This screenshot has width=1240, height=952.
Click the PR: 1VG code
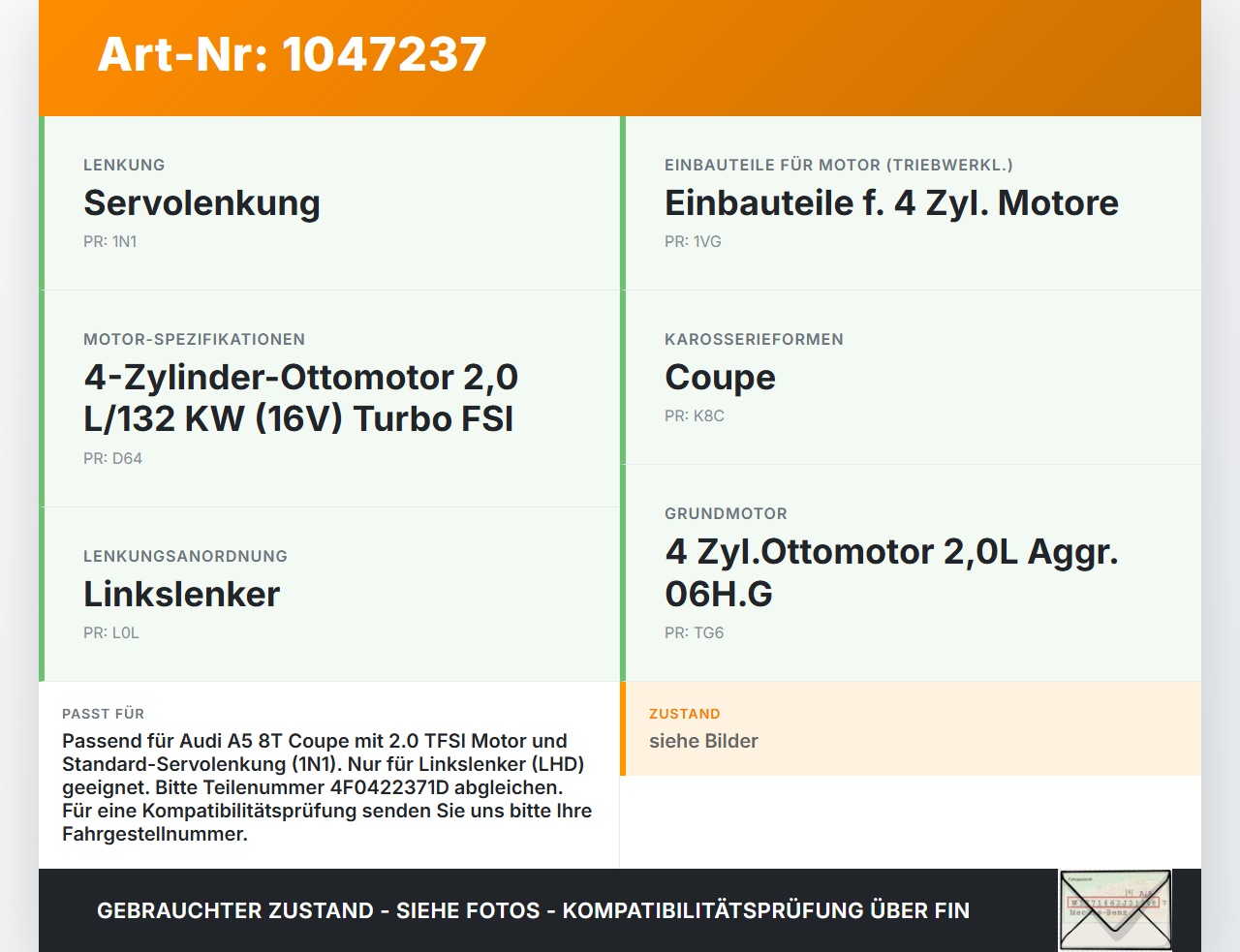[693, 241]
